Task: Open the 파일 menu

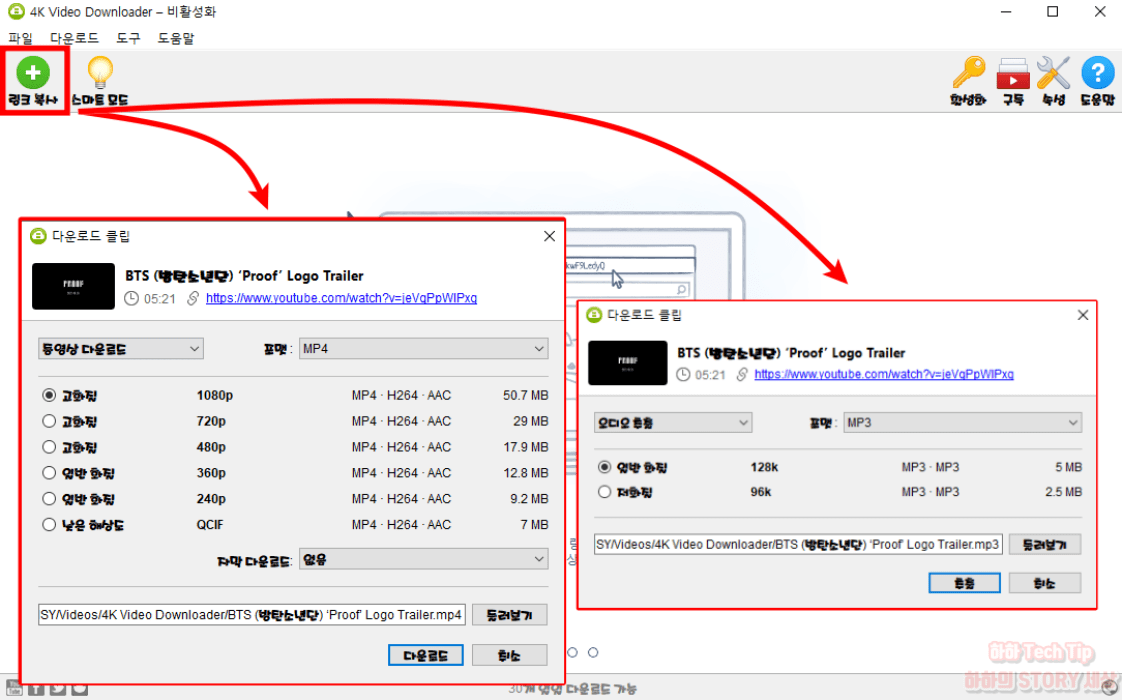Action: 21,37
